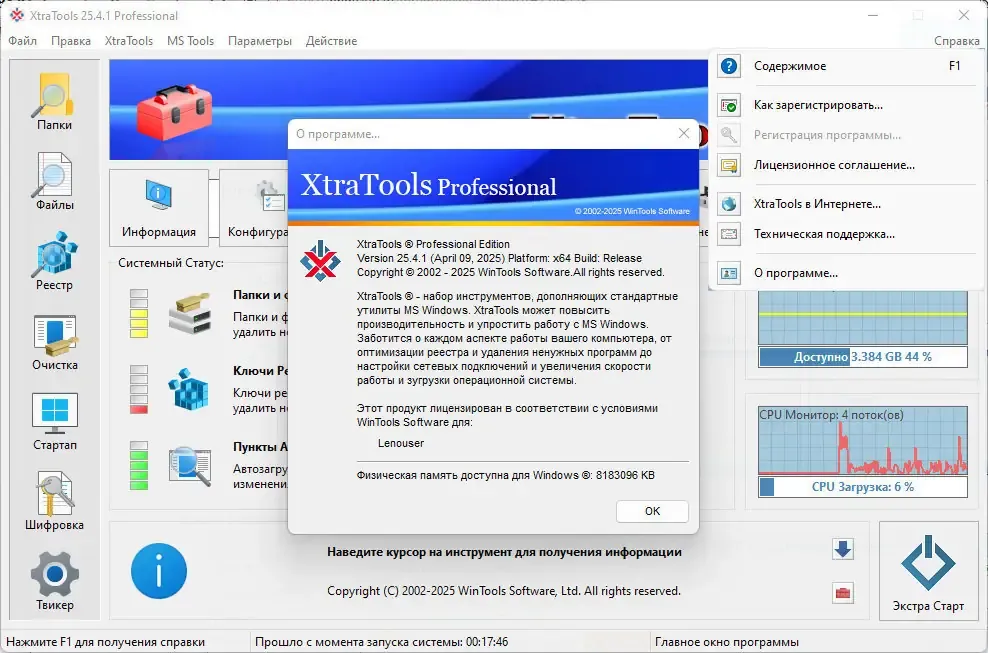This screenshot has height=653, width=988.
Task: Click uptime text in status bar
Action: point(381,642)
